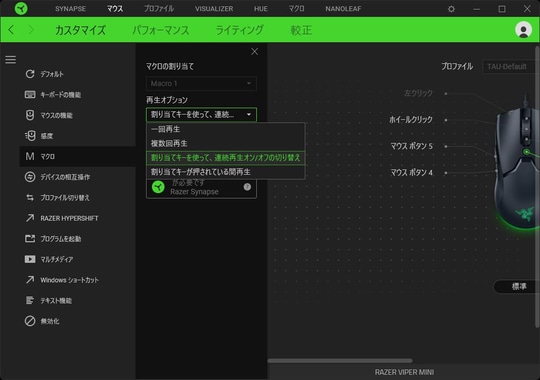Image resolution: width=540 pixels, height=380 pixels.
Task: Switch to カスタマイズ subtab
Action: click(x=80, y=30)
